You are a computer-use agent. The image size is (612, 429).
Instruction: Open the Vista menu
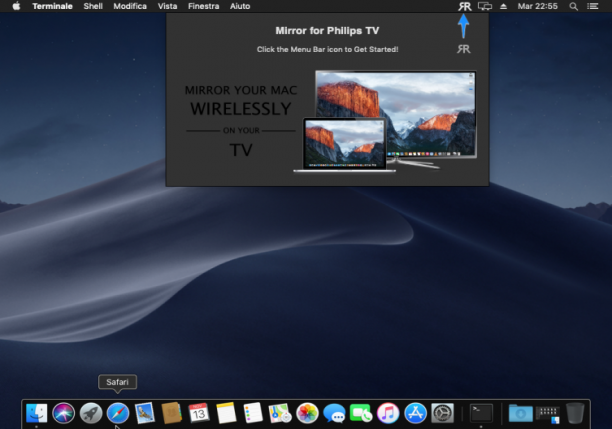click(167, 6)
